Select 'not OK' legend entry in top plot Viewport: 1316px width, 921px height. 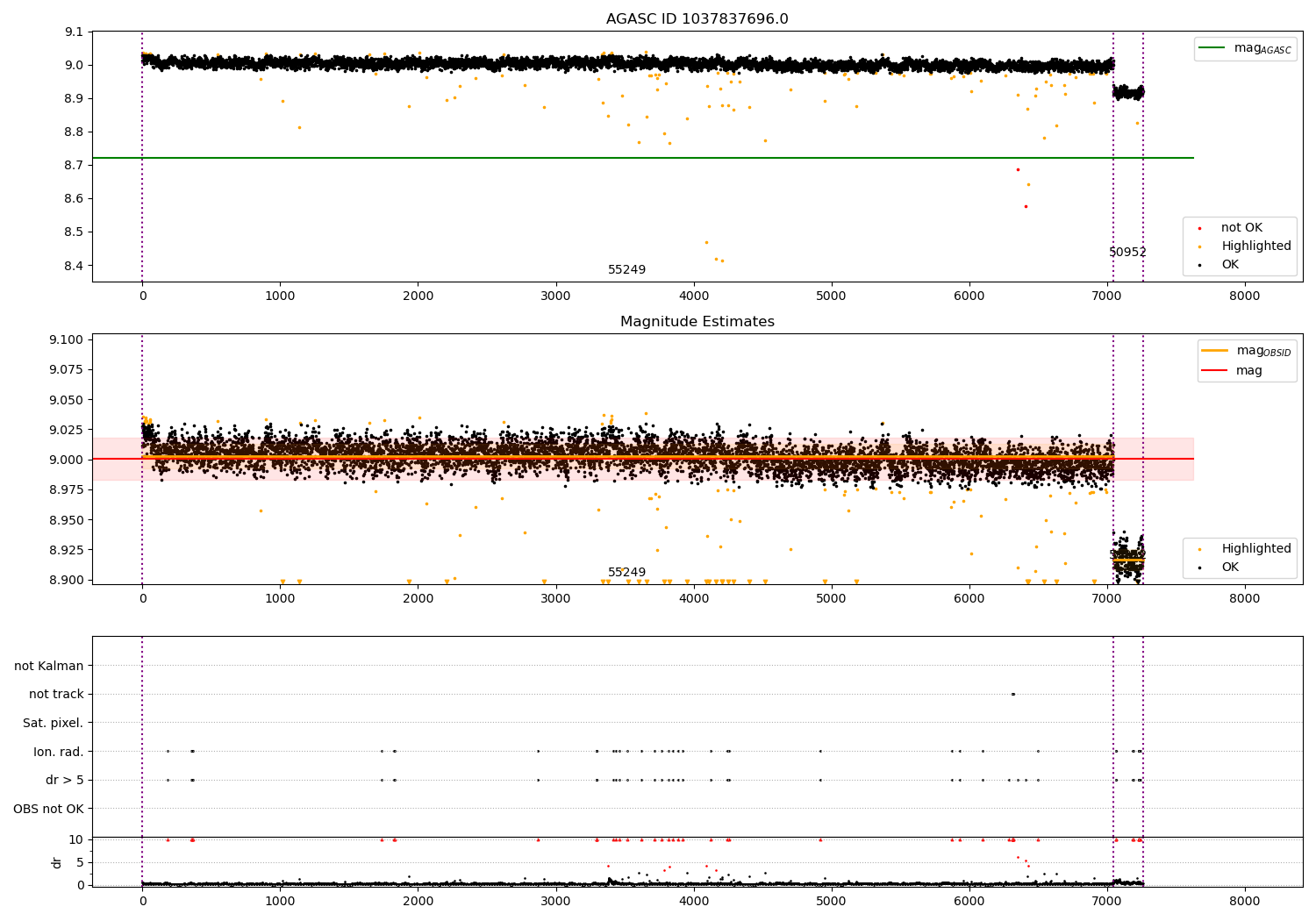click(x=1241, y=228)
